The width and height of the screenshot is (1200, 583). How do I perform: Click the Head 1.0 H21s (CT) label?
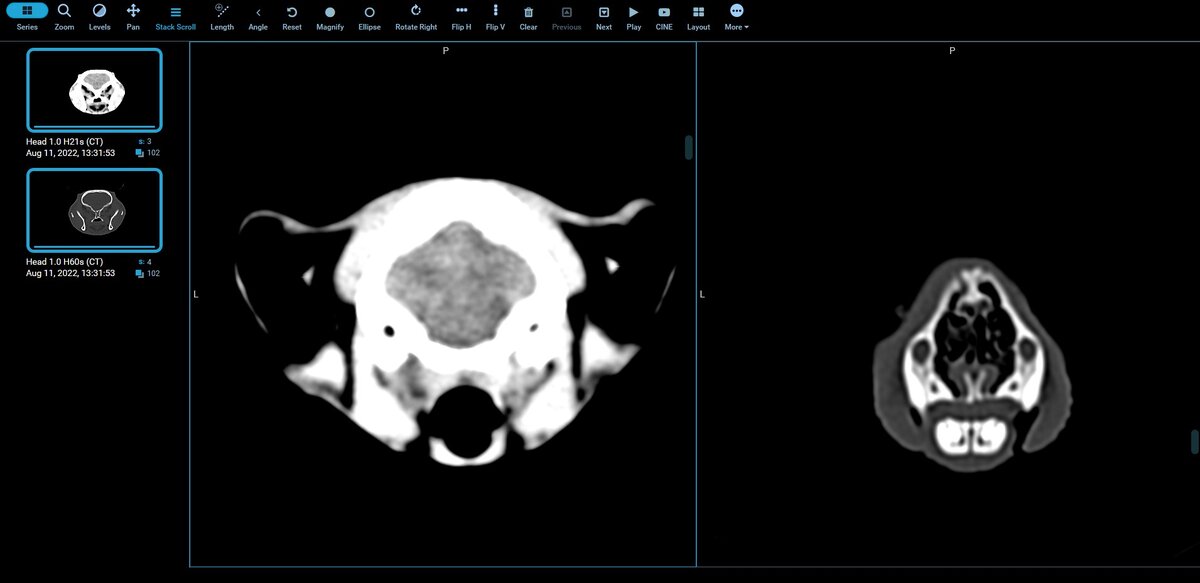64,142
